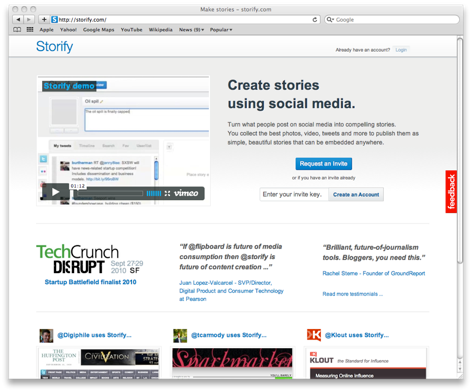Expand the Popular bookmarks dropdown
Image resolution: width=472 pixels, height=392 pixels.
[221, 30]
